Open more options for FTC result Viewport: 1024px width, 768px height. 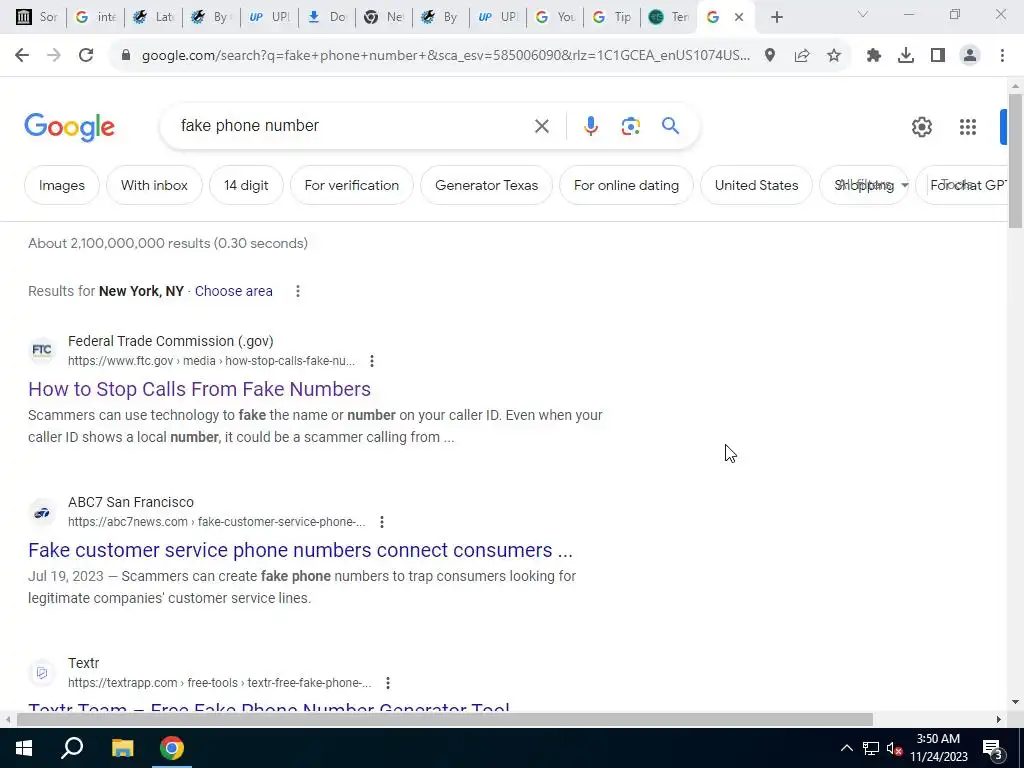(372, 360)
